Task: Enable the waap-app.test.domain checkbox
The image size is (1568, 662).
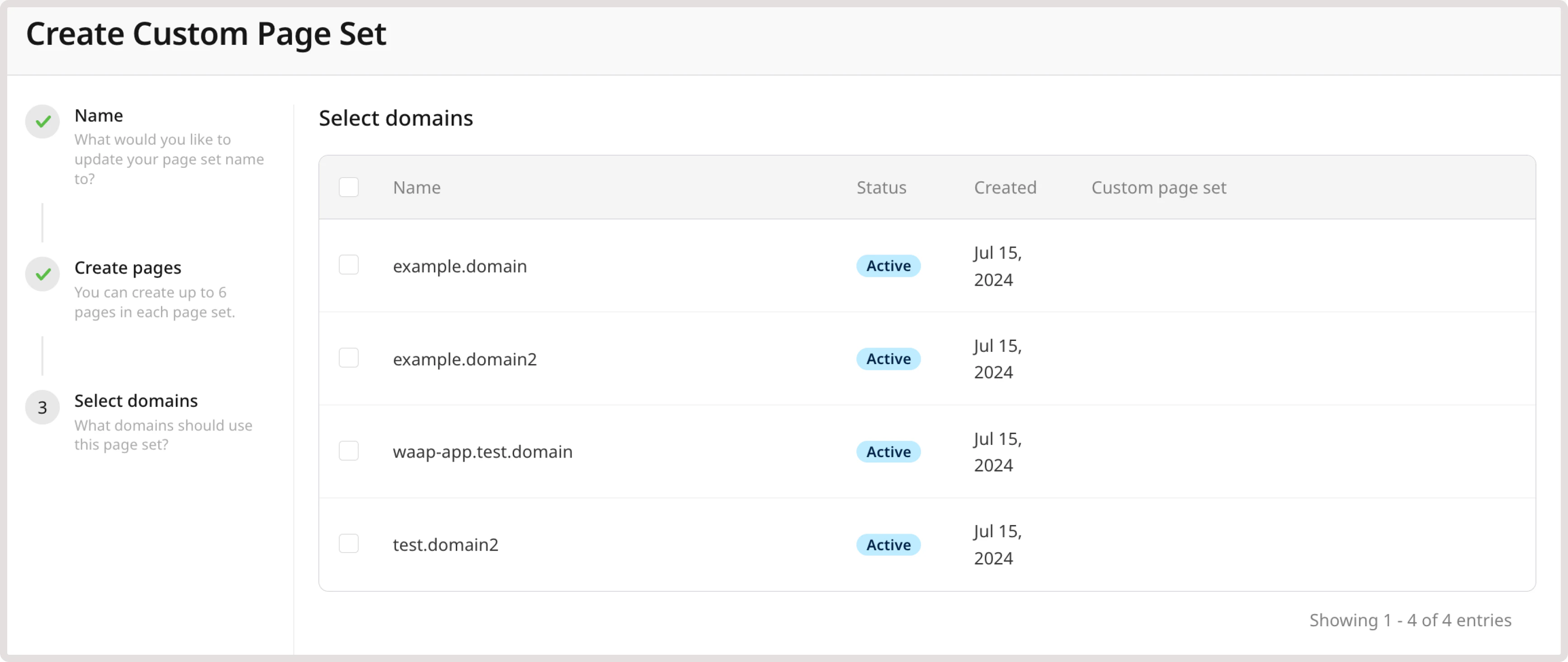Action: (x=349, y=451)
